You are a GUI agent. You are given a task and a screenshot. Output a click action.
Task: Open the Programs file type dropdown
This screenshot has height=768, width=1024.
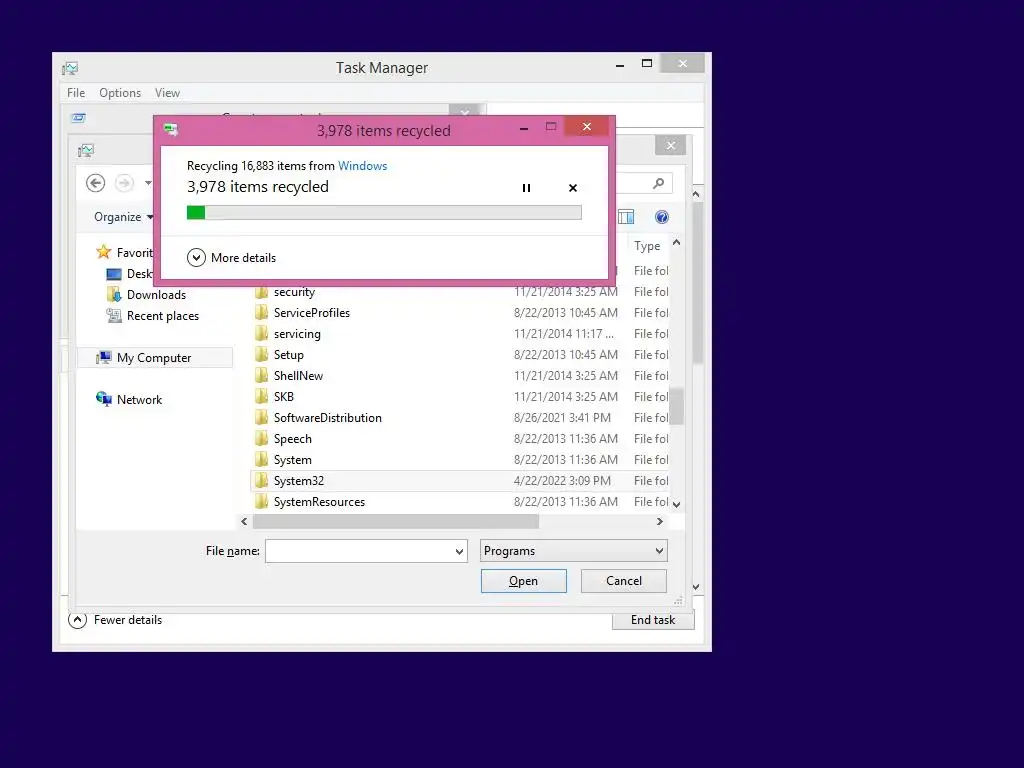point(573,551)
